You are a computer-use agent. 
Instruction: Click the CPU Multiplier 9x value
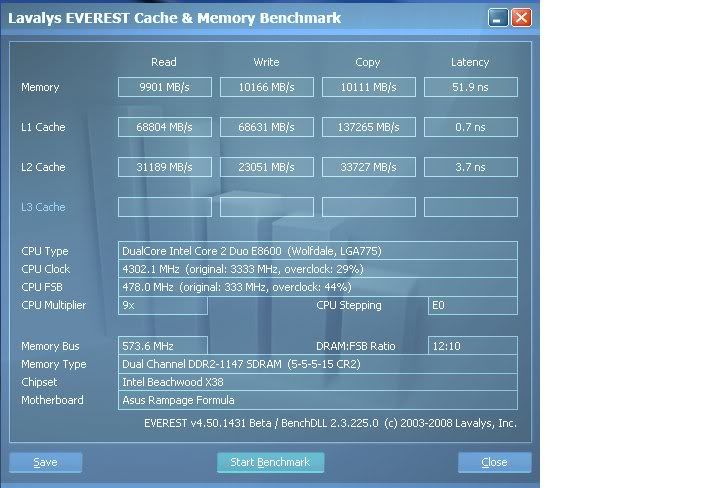coord(163,305)
